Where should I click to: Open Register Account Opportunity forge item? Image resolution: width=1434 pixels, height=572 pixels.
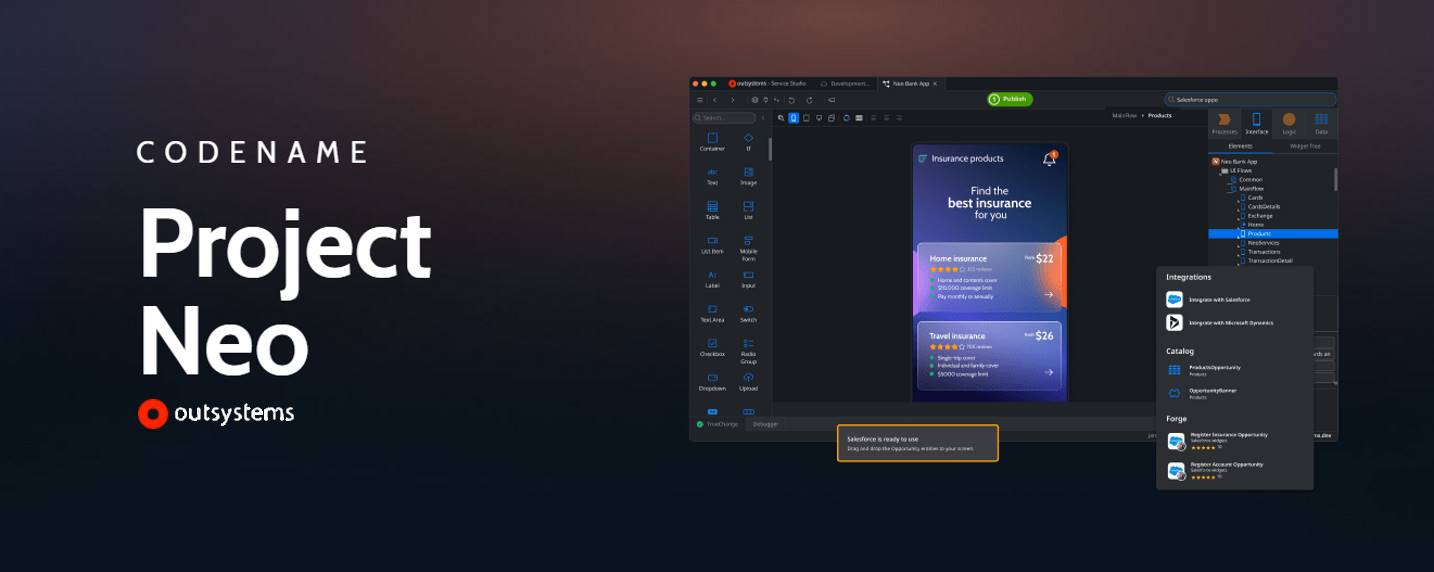[1216, 469]
